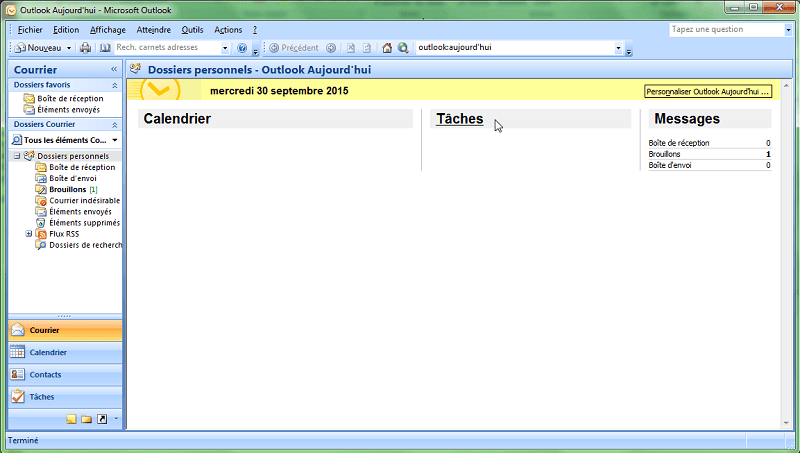800x453 pixels.
Task: Click the scrollbar down arrow
Action: click(786, 423)
